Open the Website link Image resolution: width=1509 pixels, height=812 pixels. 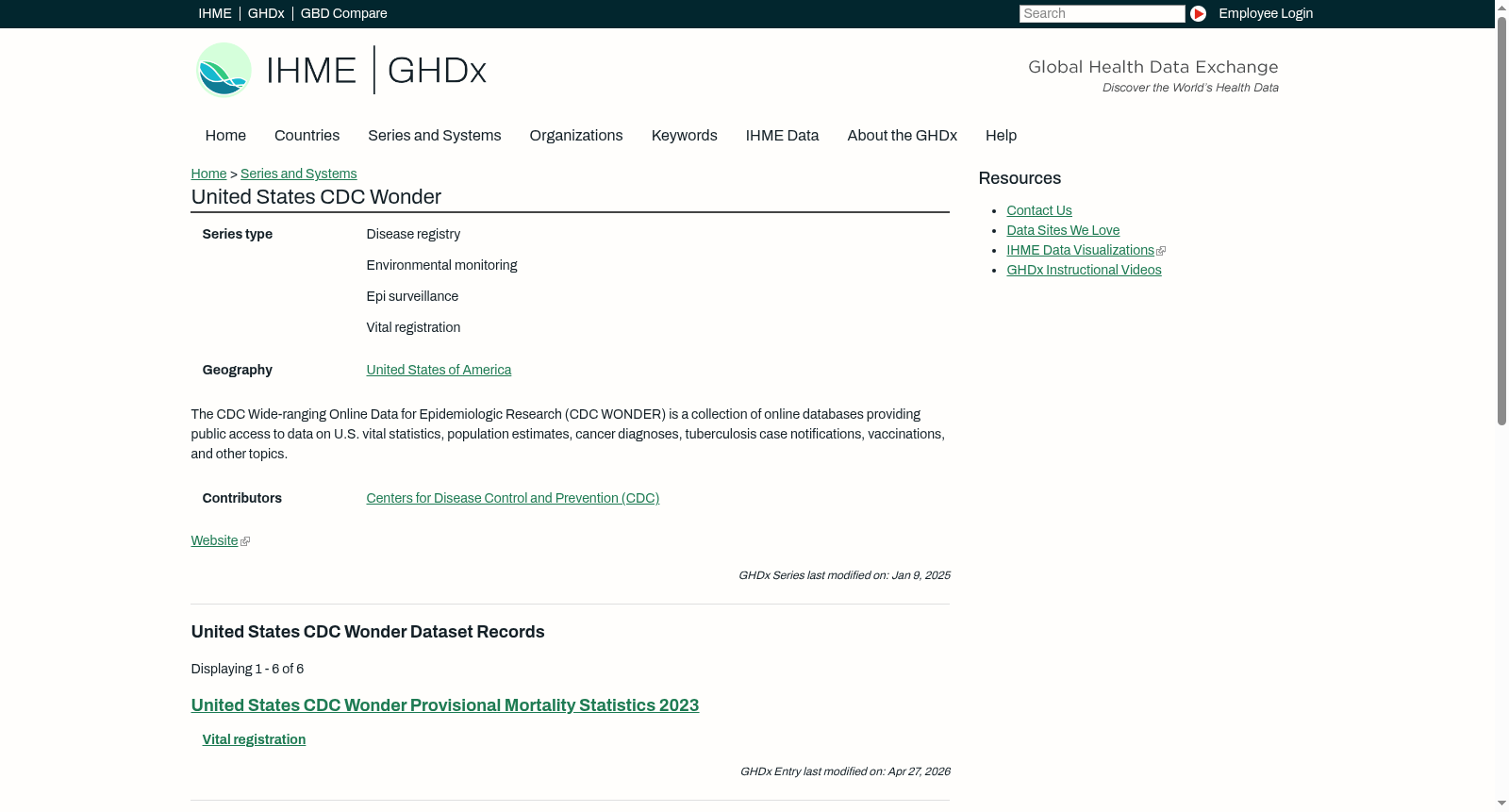point(214,540)
